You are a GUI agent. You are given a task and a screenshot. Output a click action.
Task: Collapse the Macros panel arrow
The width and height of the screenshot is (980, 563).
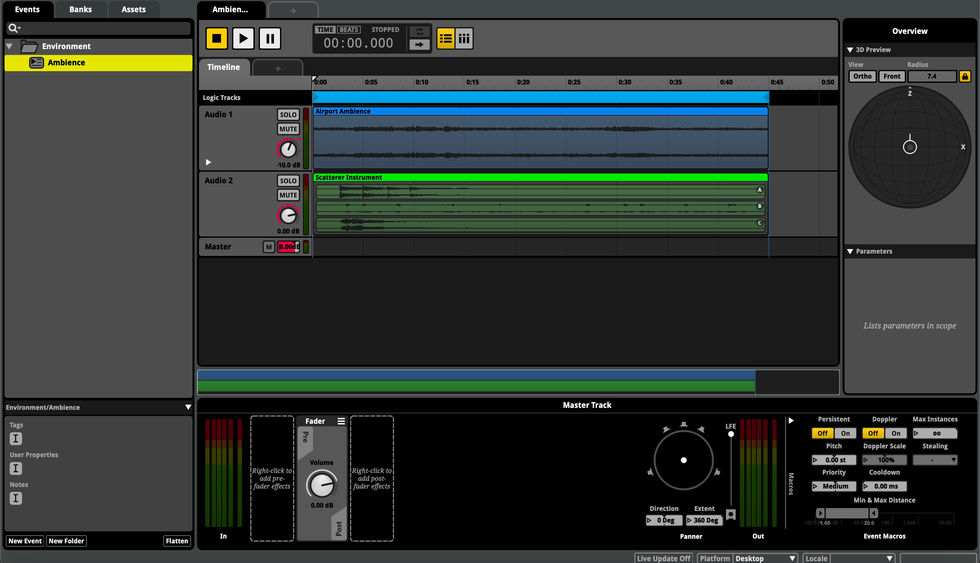pos(791,421)
